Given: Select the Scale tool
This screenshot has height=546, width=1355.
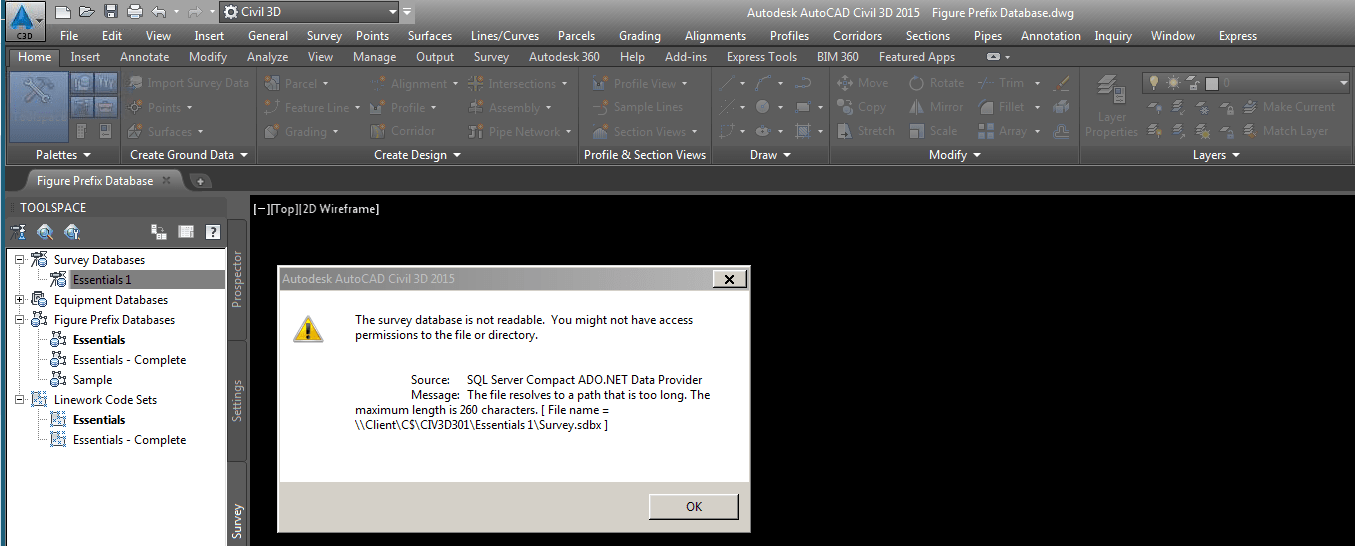Looking at the screenshot, I should point(933,131).
